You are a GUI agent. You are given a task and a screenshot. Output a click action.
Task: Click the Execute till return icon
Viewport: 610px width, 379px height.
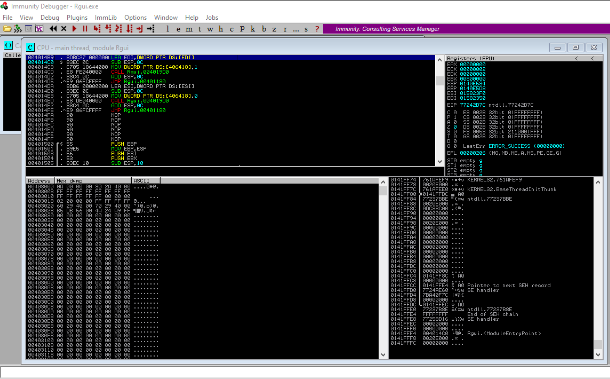click(140, 29)
